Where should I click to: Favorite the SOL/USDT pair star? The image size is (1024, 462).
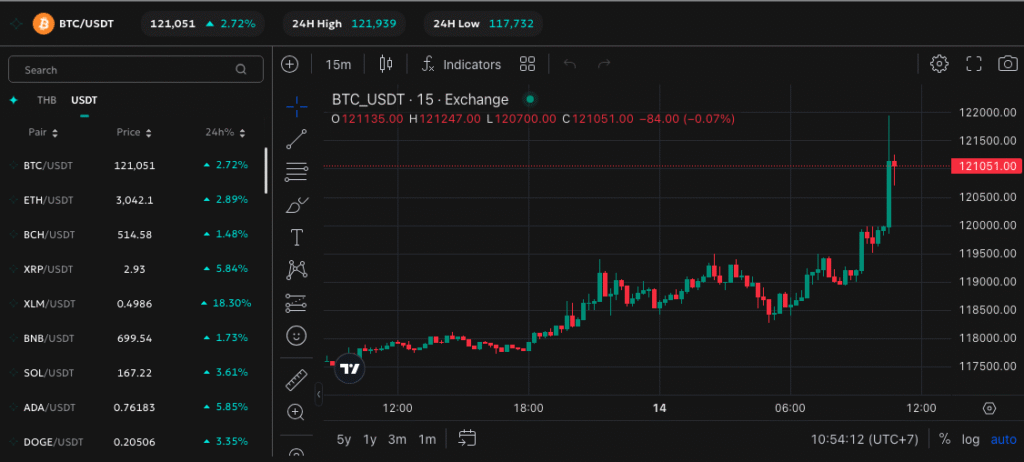click(14, 372)
